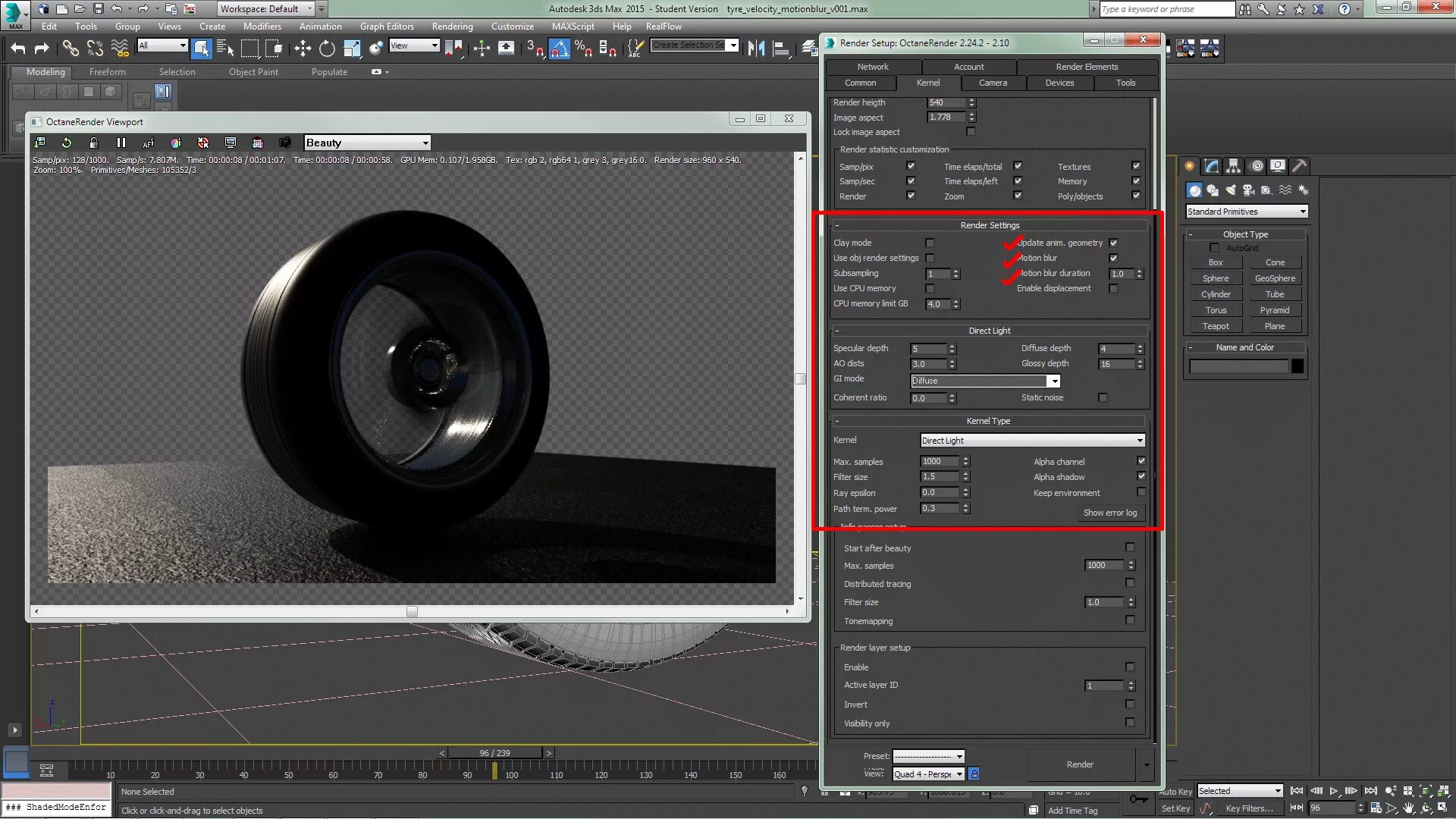Image resolution: width=1456 pixels, height=819 pixels.
Task: Click the lock icon in Octane viewport
Action: click(x=93, y=143)
